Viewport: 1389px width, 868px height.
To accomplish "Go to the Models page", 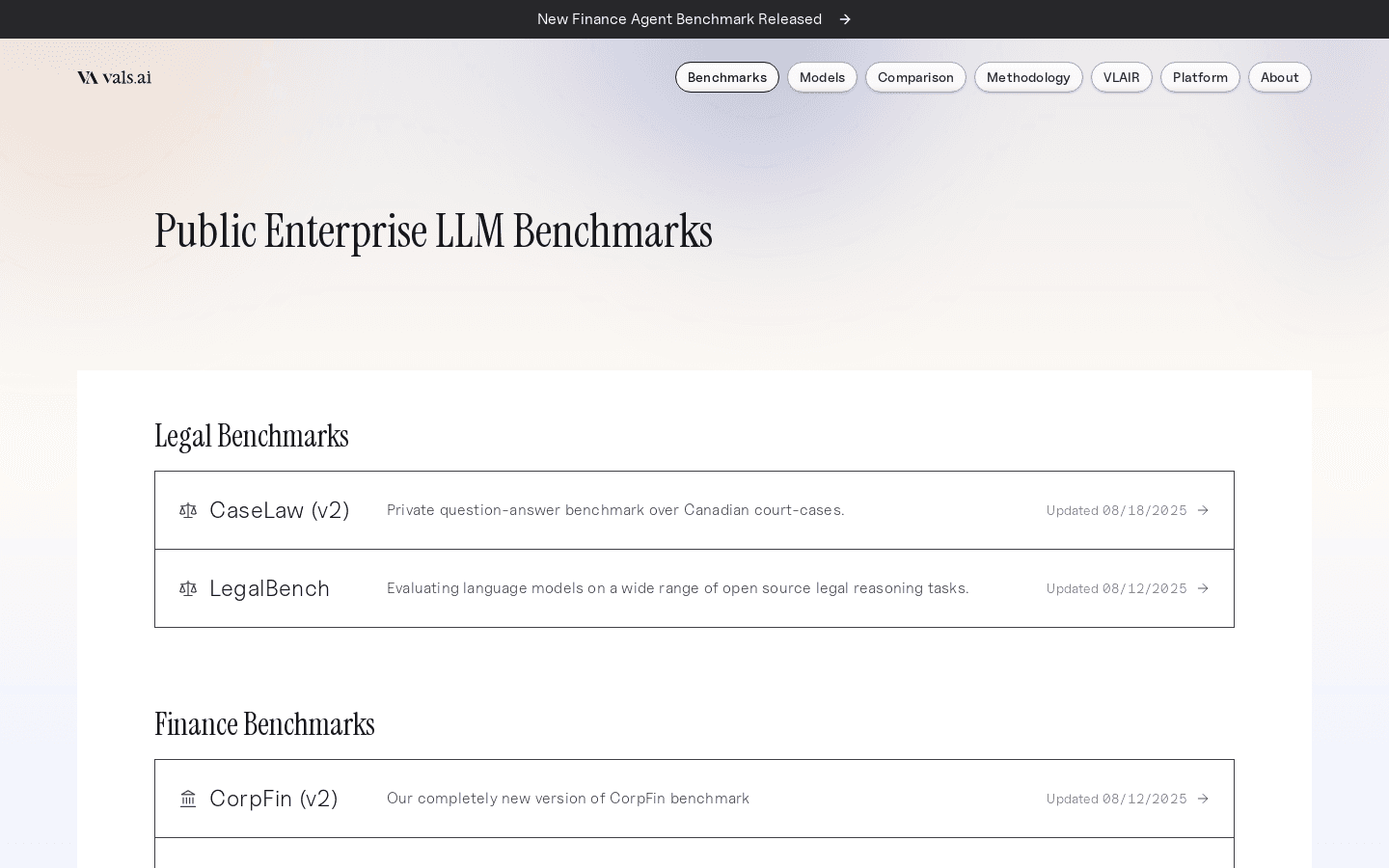I will pos(822,77).
